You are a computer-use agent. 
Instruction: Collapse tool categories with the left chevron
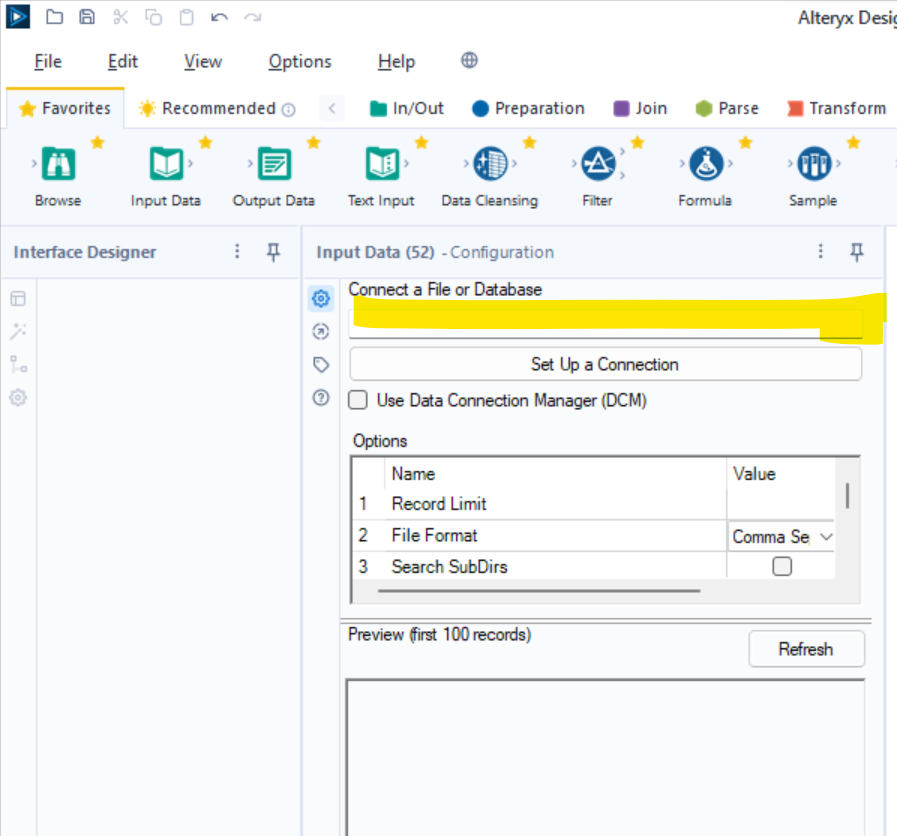[332, 108]
